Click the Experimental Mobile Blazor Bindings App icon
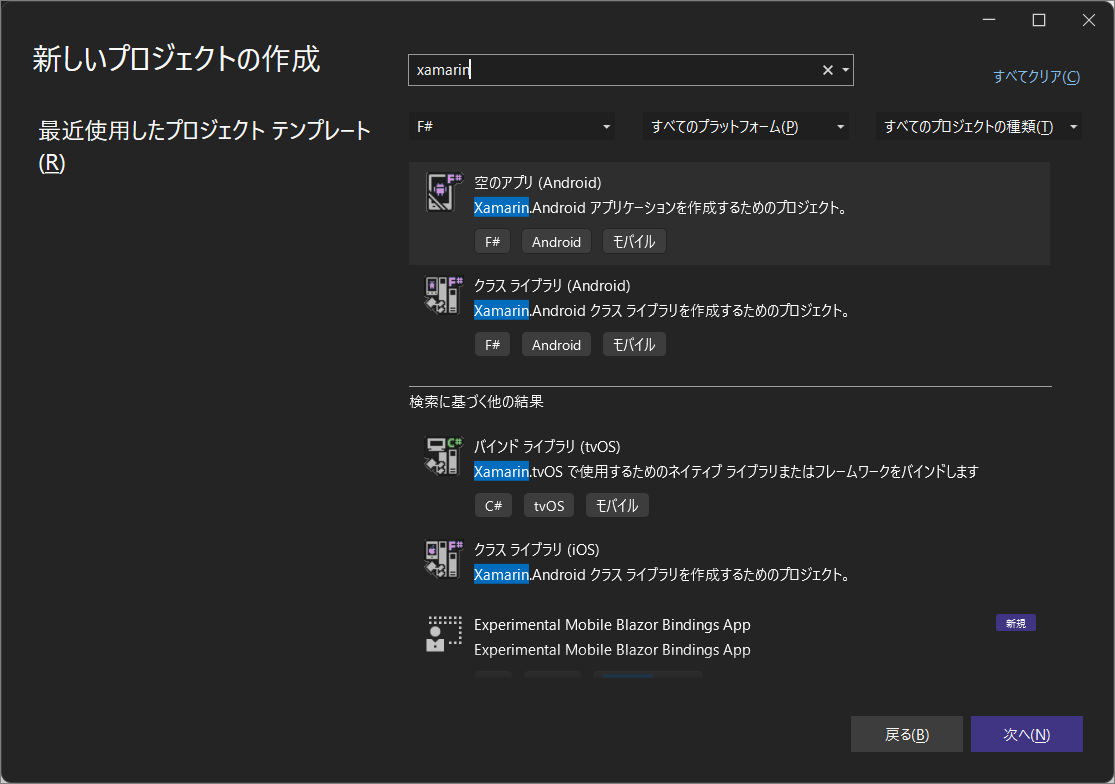 [444, 634]
